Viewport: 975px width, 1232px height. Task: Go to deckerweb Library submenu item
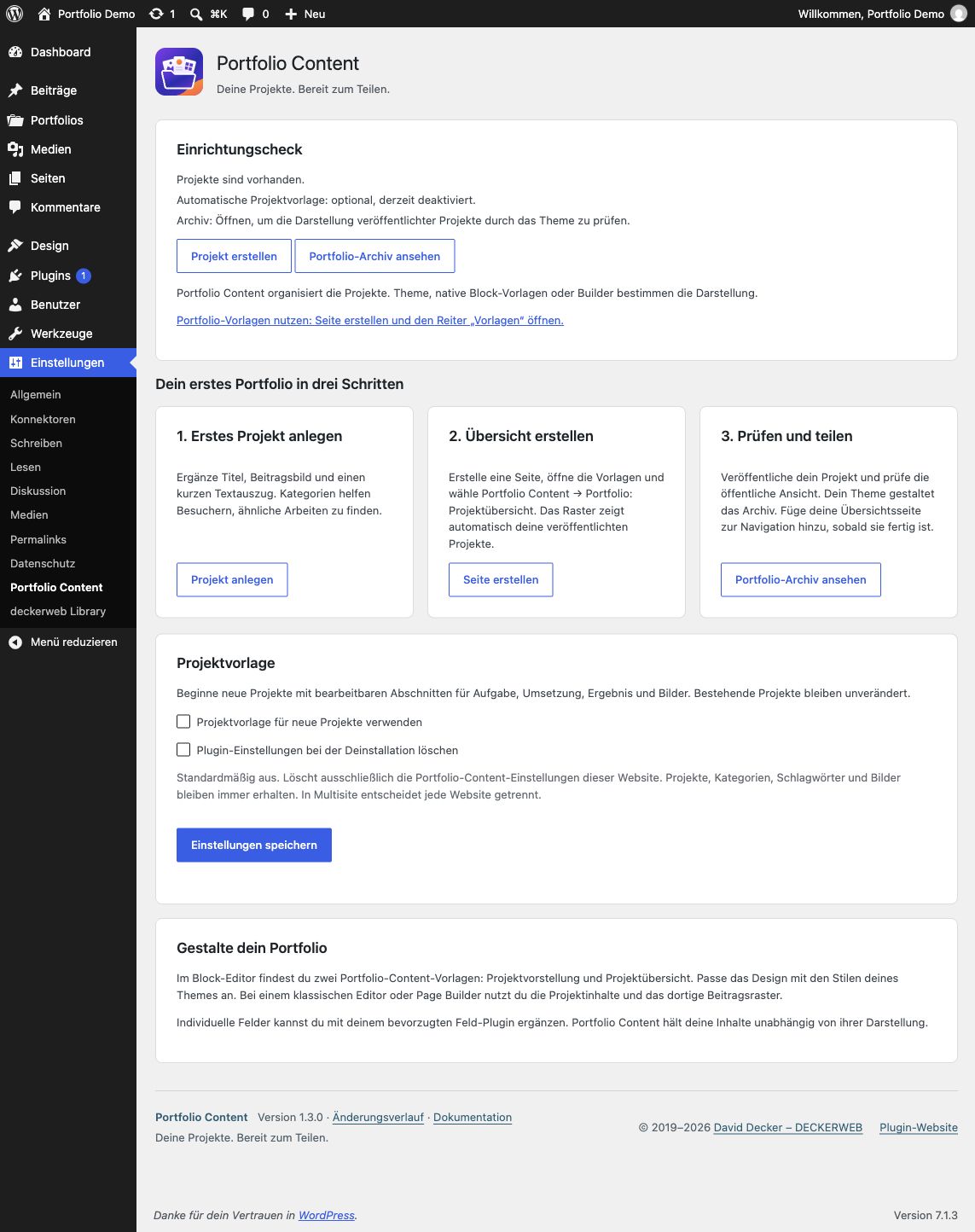[58, 611]
